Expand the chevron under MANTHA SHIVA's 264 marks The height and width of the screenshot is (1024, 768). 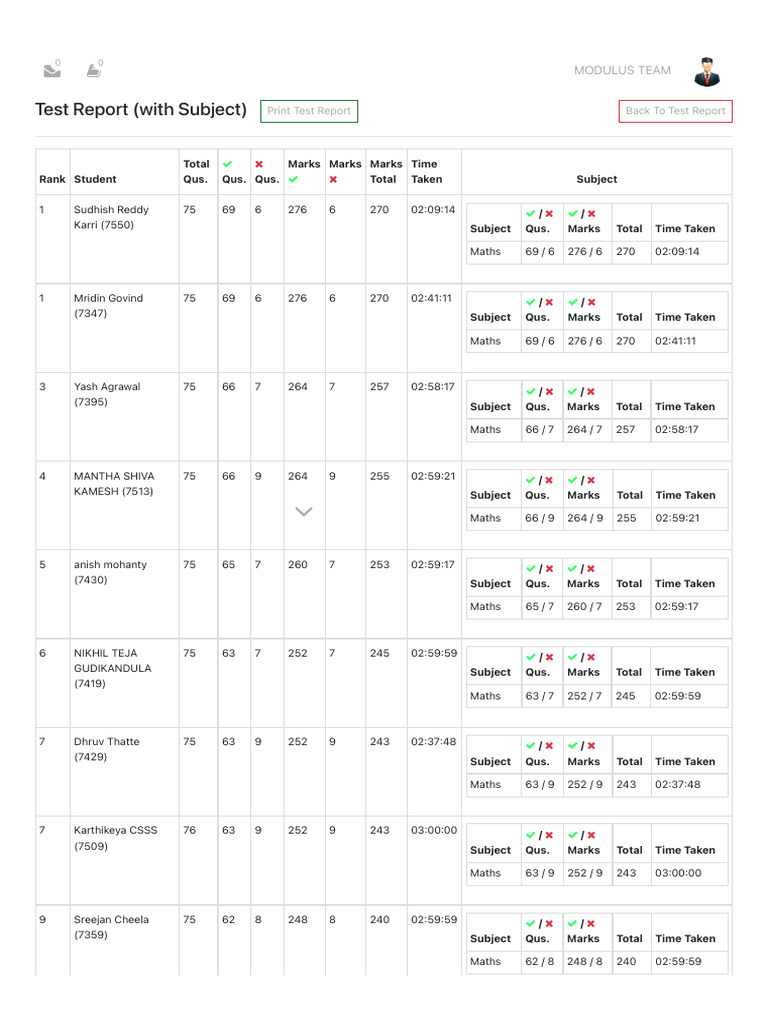(304, 511)
